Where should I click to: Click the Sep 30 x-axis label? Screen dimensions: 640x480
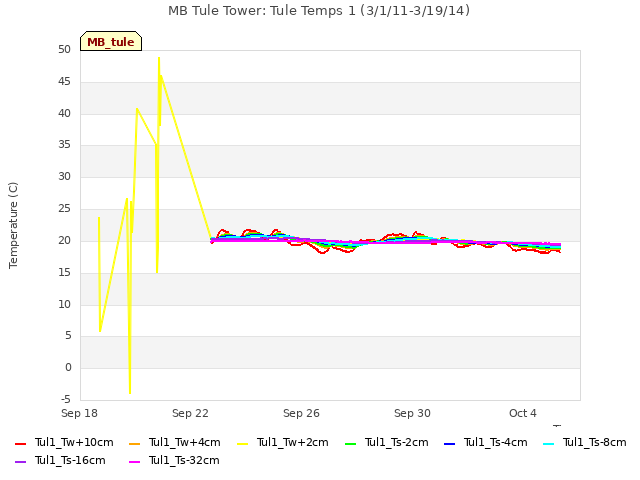412,413
